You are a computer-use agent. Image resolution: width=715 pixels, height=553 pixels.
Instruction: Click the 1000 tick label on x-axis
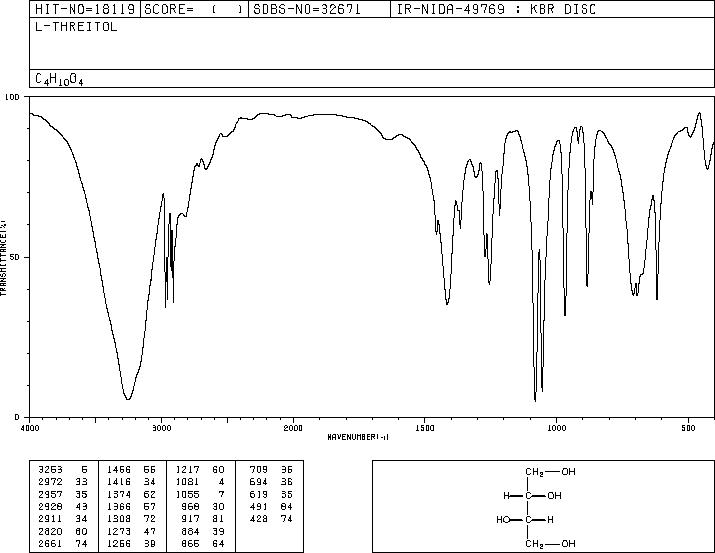[x=556, y=428]
